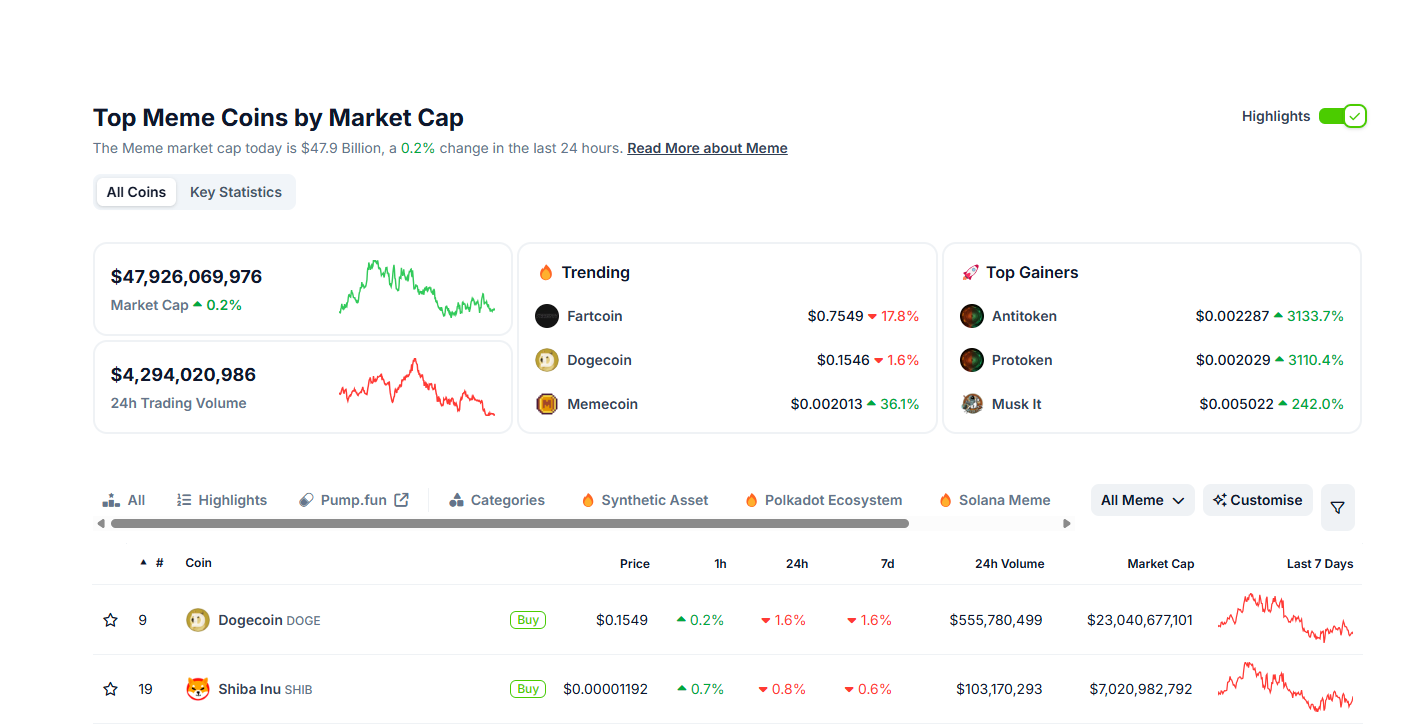1421x724 pixels.
Task: Star Shiba Inu as a favorite
Action: 111,689
